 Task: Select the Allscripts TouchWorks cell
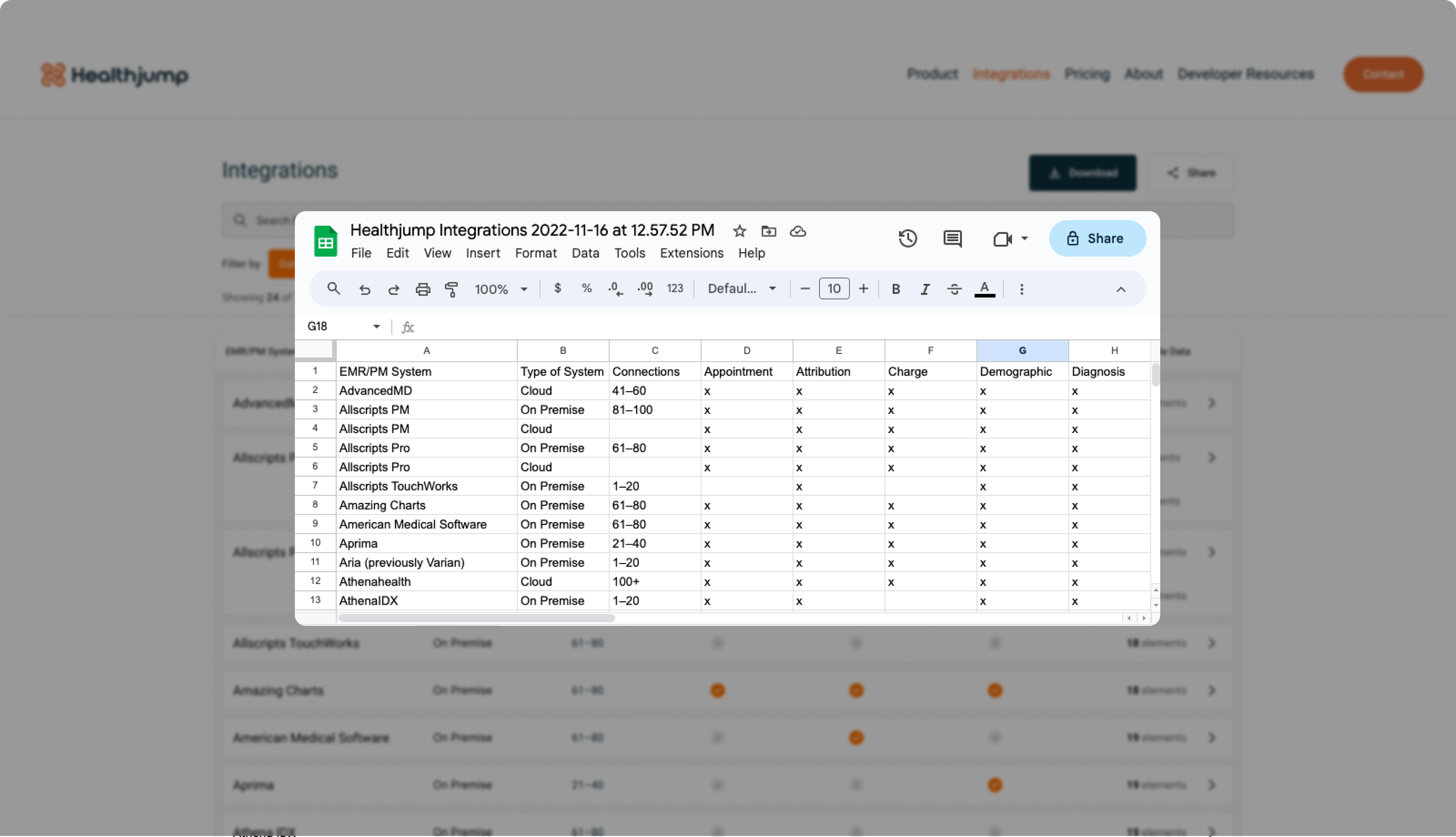[x=426, y=486]
